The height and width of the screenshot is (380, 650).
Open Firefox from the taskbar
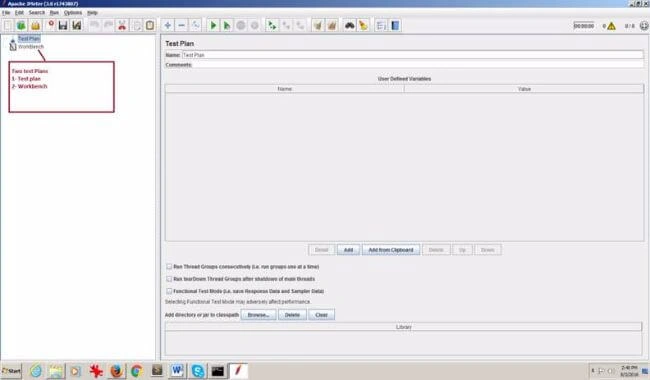click(x=116, y=371)
